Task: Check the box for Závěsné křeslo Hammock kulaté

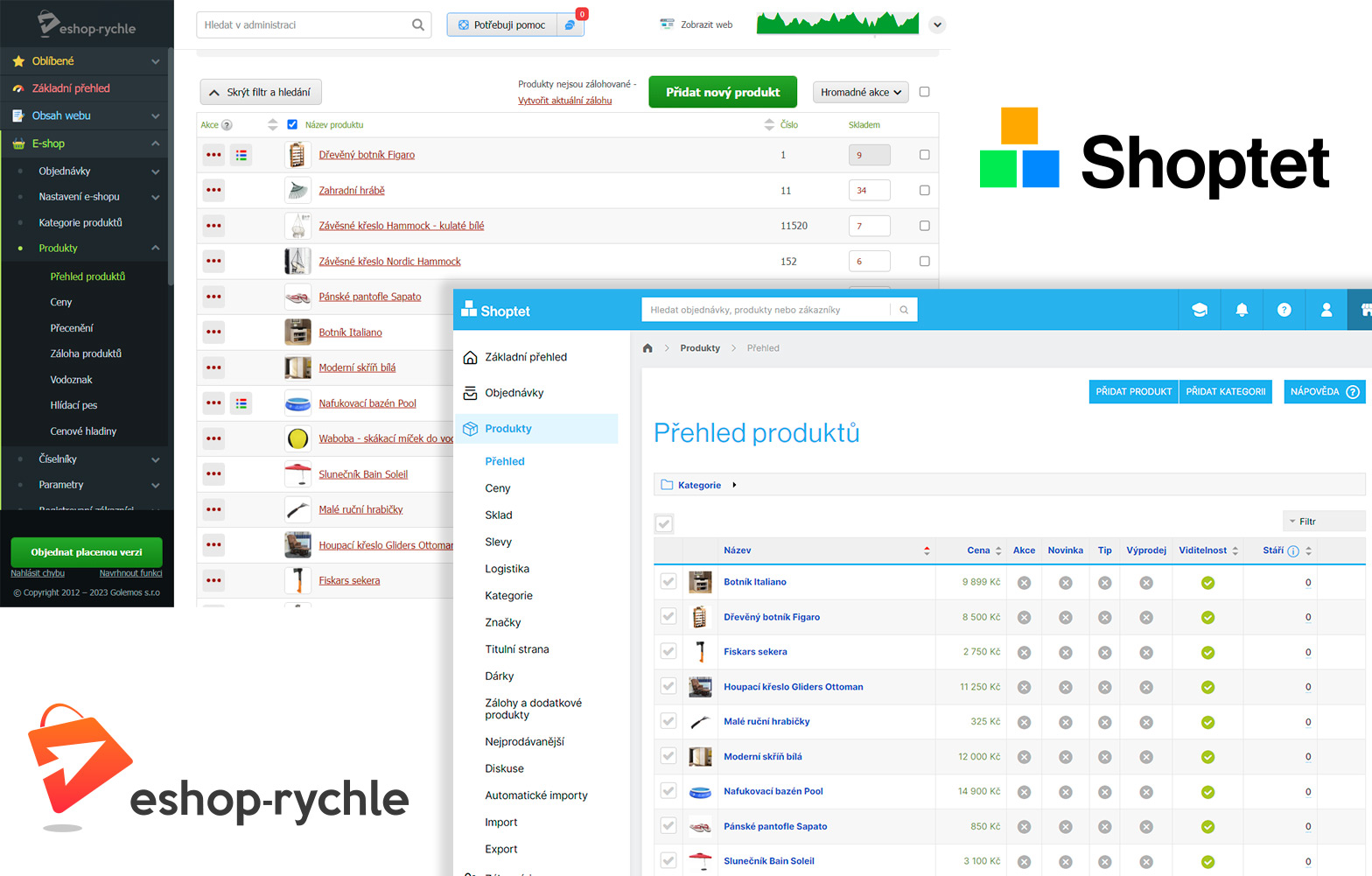Action: point(924,226)
